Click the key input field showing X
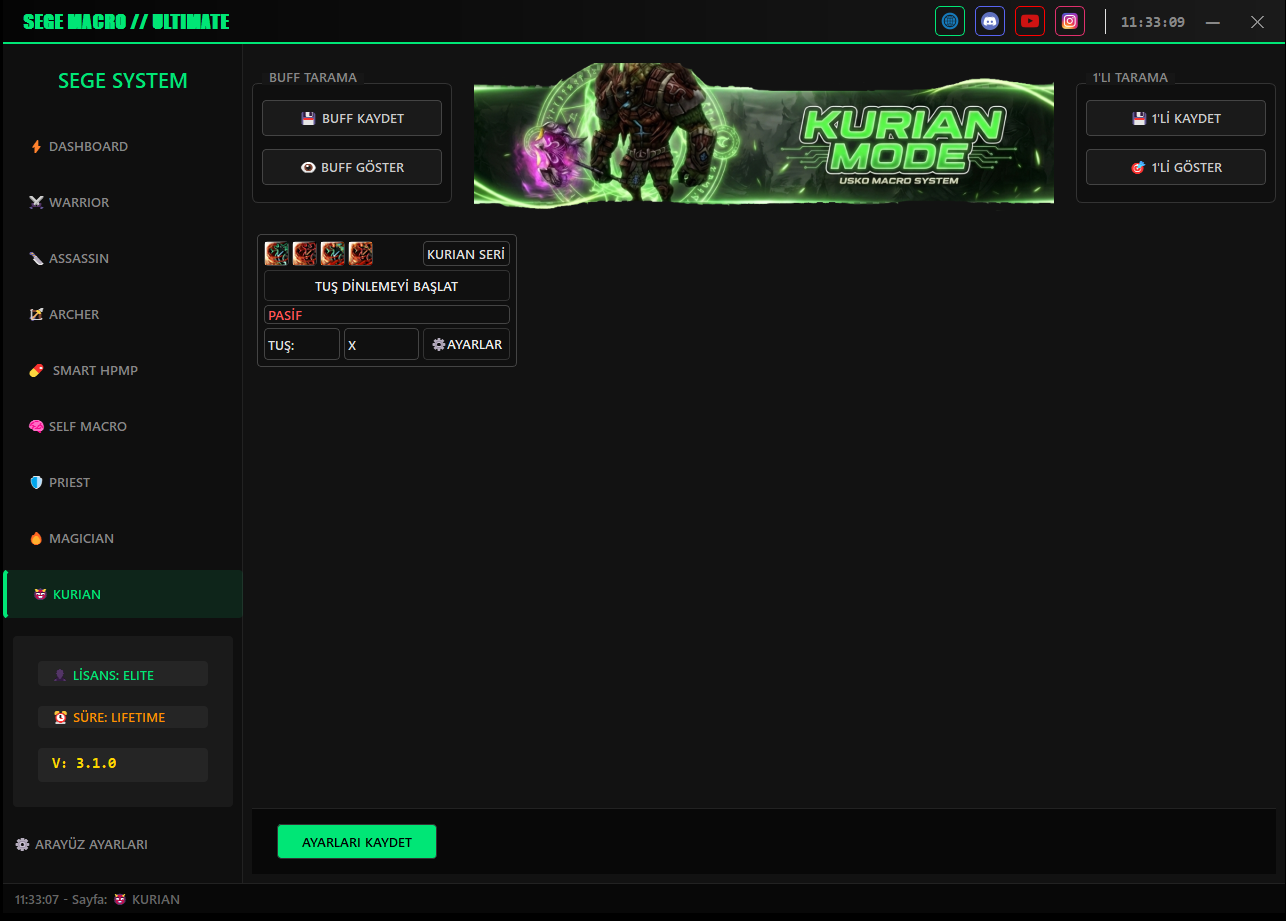The image size is (1286, 921). (381, 344)
